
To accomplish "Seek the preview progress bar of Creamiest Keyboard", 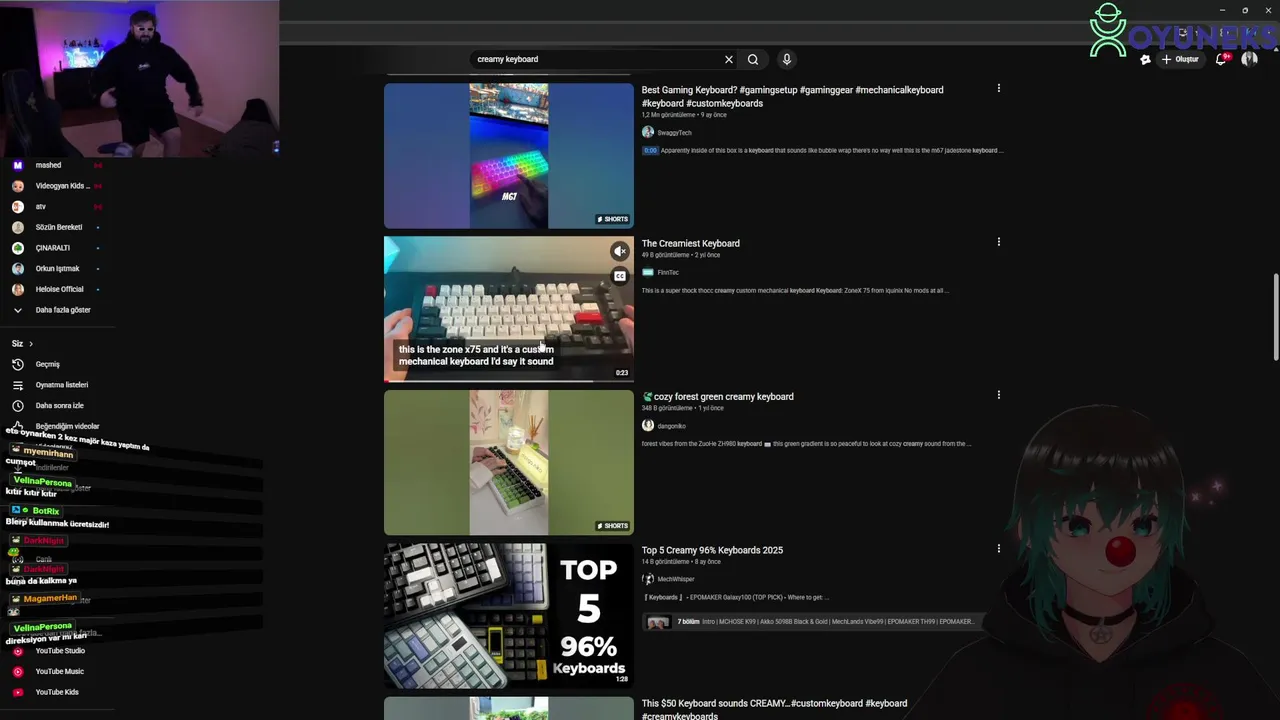I will (509, 381).
